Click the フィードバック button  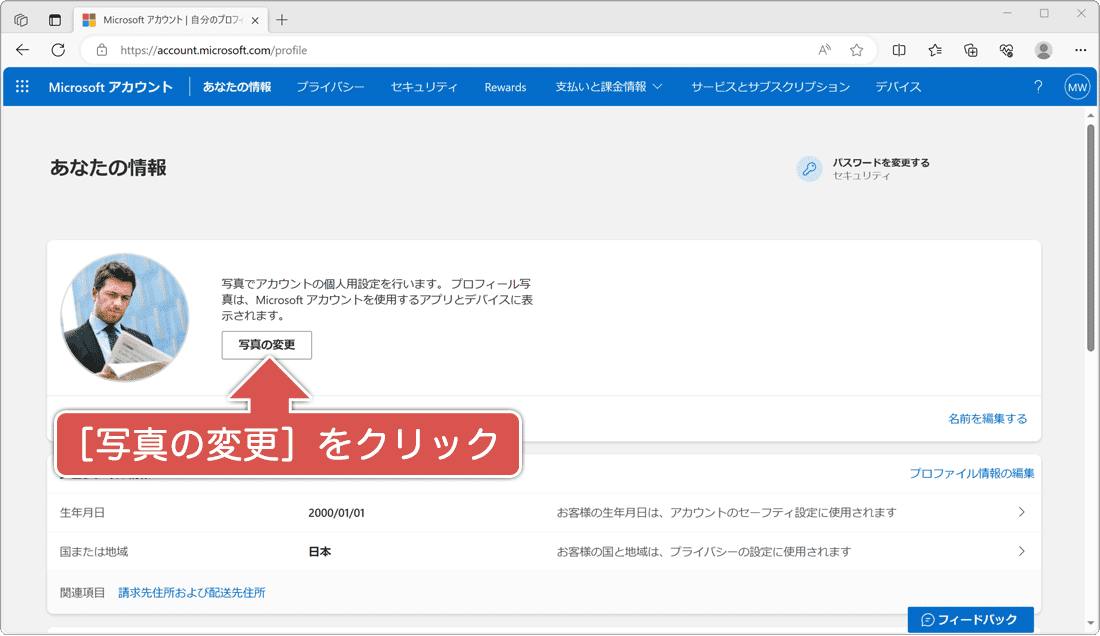click(970, 619)
